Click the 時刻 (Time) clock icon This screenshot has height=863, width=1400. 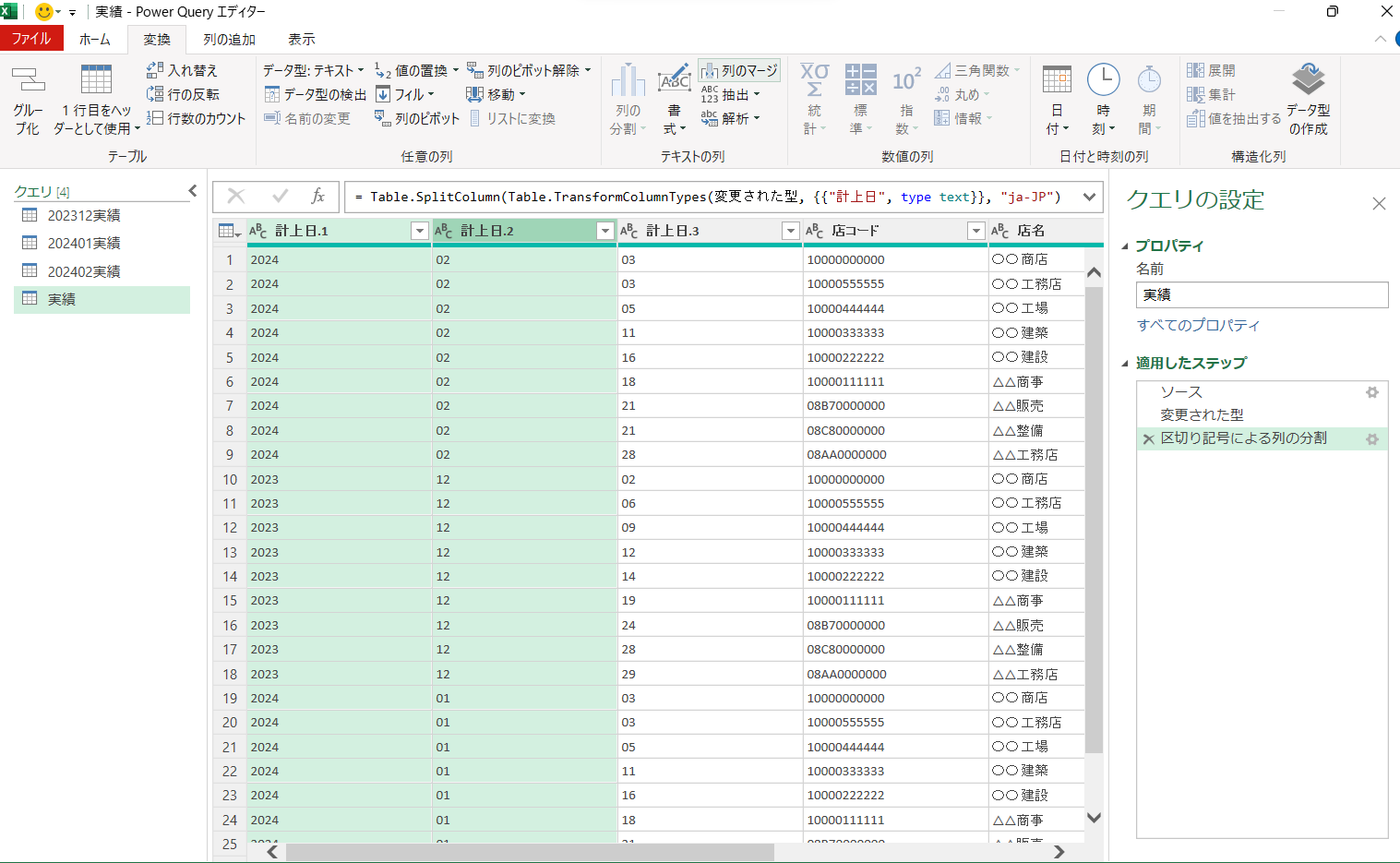point(1103,80)
